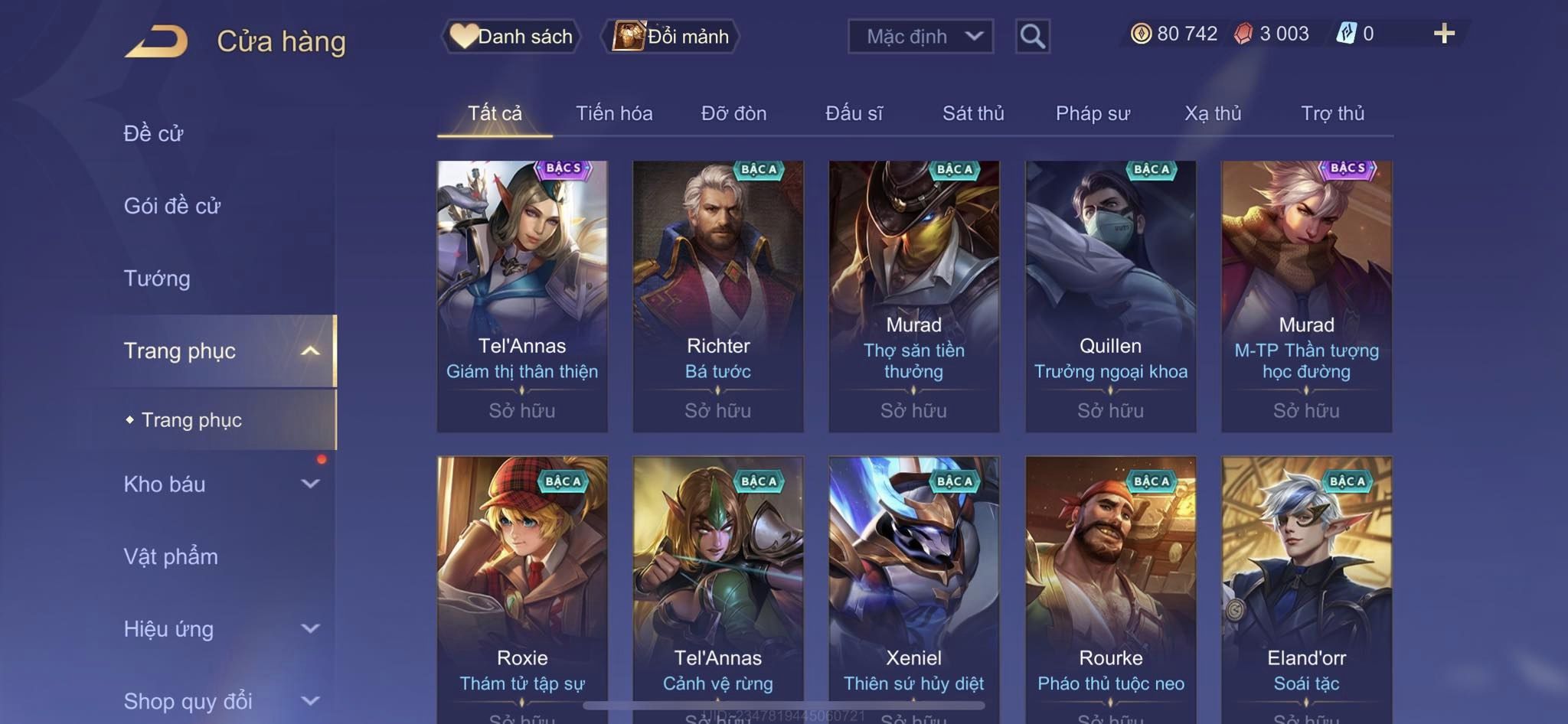Open the Mặc định sort dropdown
Screen dimensions: 1568x724
[920, 36]
